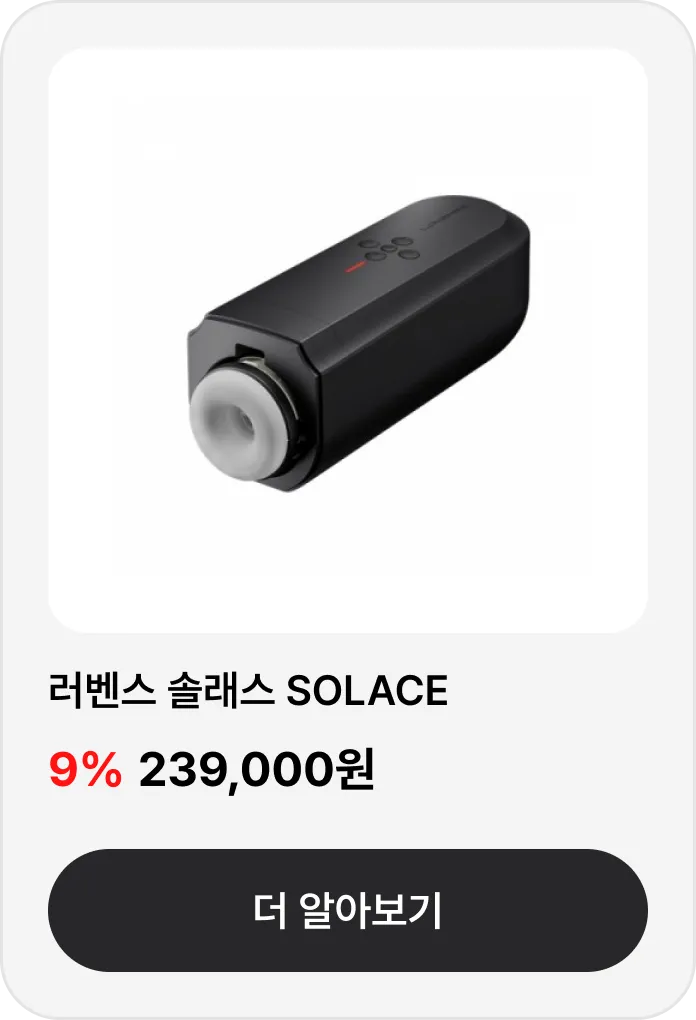Click the Korean text 솔래스 in the title
The image size is (696, 1020).
pos(221,690)
